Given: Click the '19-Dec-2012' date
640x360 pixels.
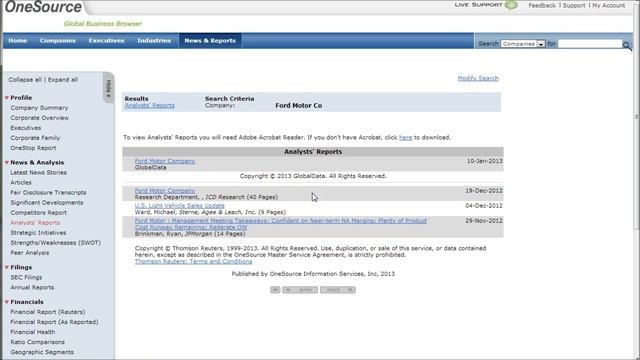Looking at the screenshot, I should pyautogui.click(x=484, y=191).
